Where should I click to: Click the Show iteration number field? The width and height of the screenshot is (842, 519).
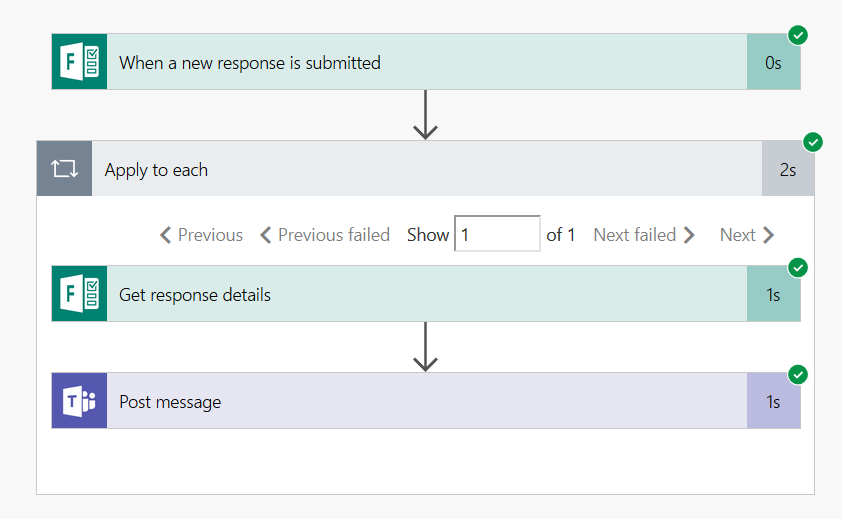(x=497, y=235)
